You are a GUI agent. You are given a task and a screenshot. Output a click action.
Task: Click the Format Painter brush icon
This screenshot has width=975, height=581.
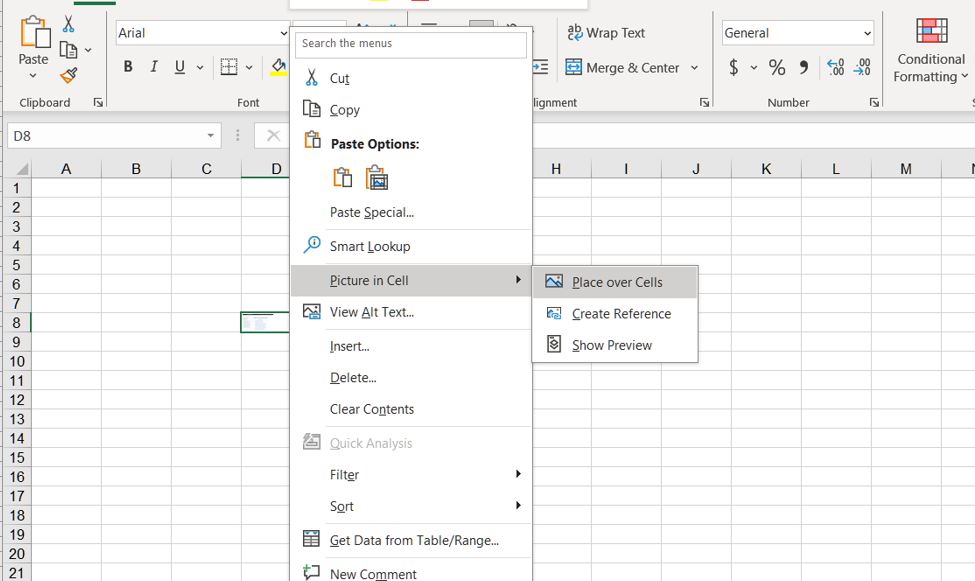click(68, 76)
